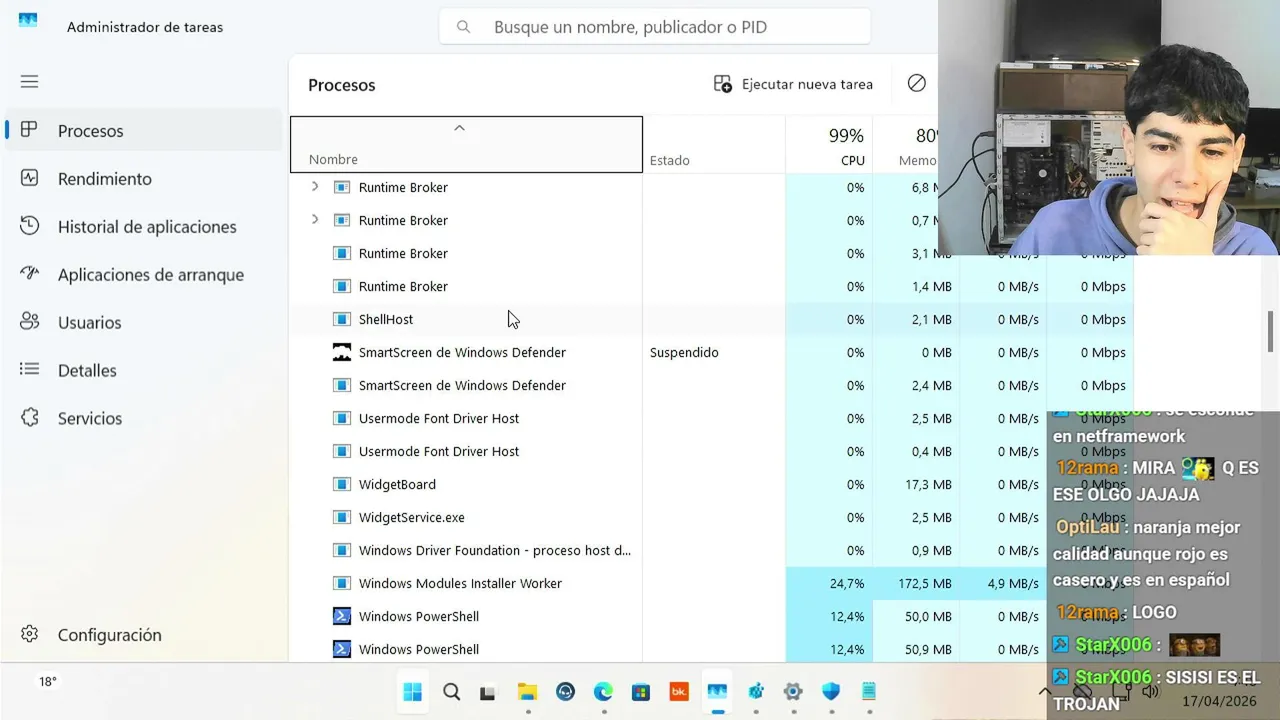
Task: Click the Task Manager taskbar icon
Action: (717, 691)
